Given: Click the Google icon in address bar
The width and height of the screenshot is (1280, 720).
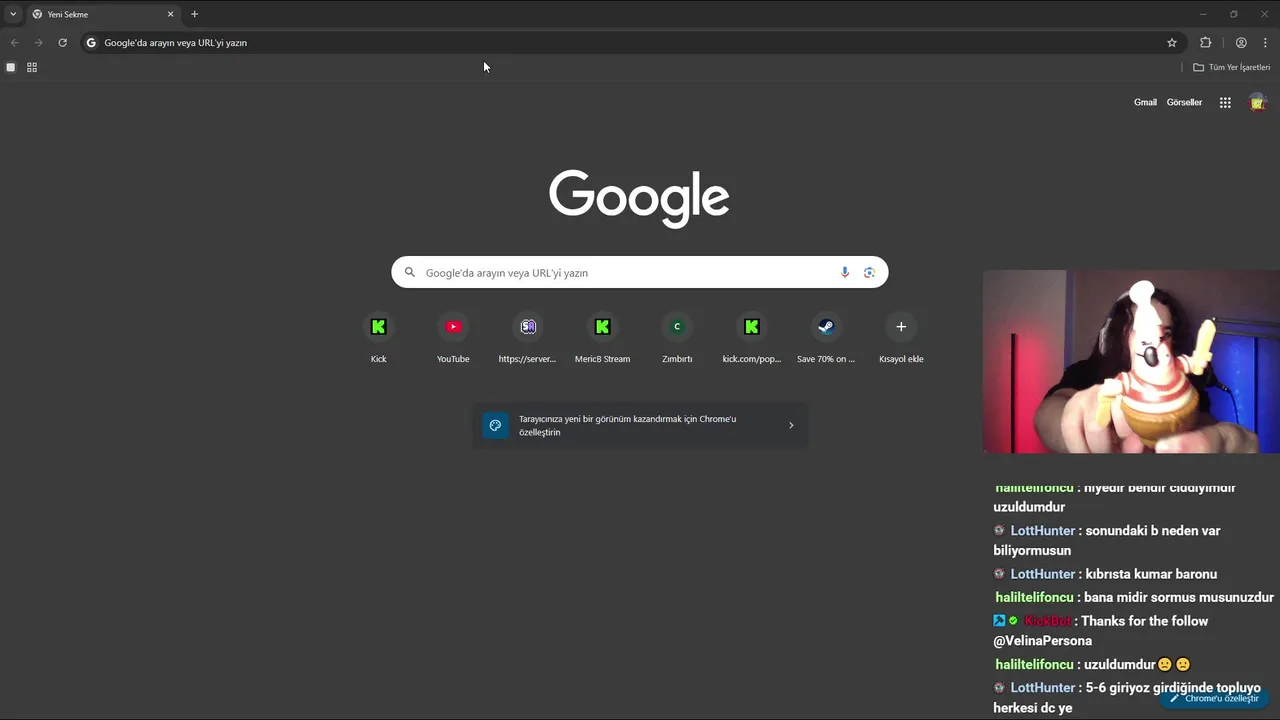Looking at the screenshot, I should tap(91, 42).
